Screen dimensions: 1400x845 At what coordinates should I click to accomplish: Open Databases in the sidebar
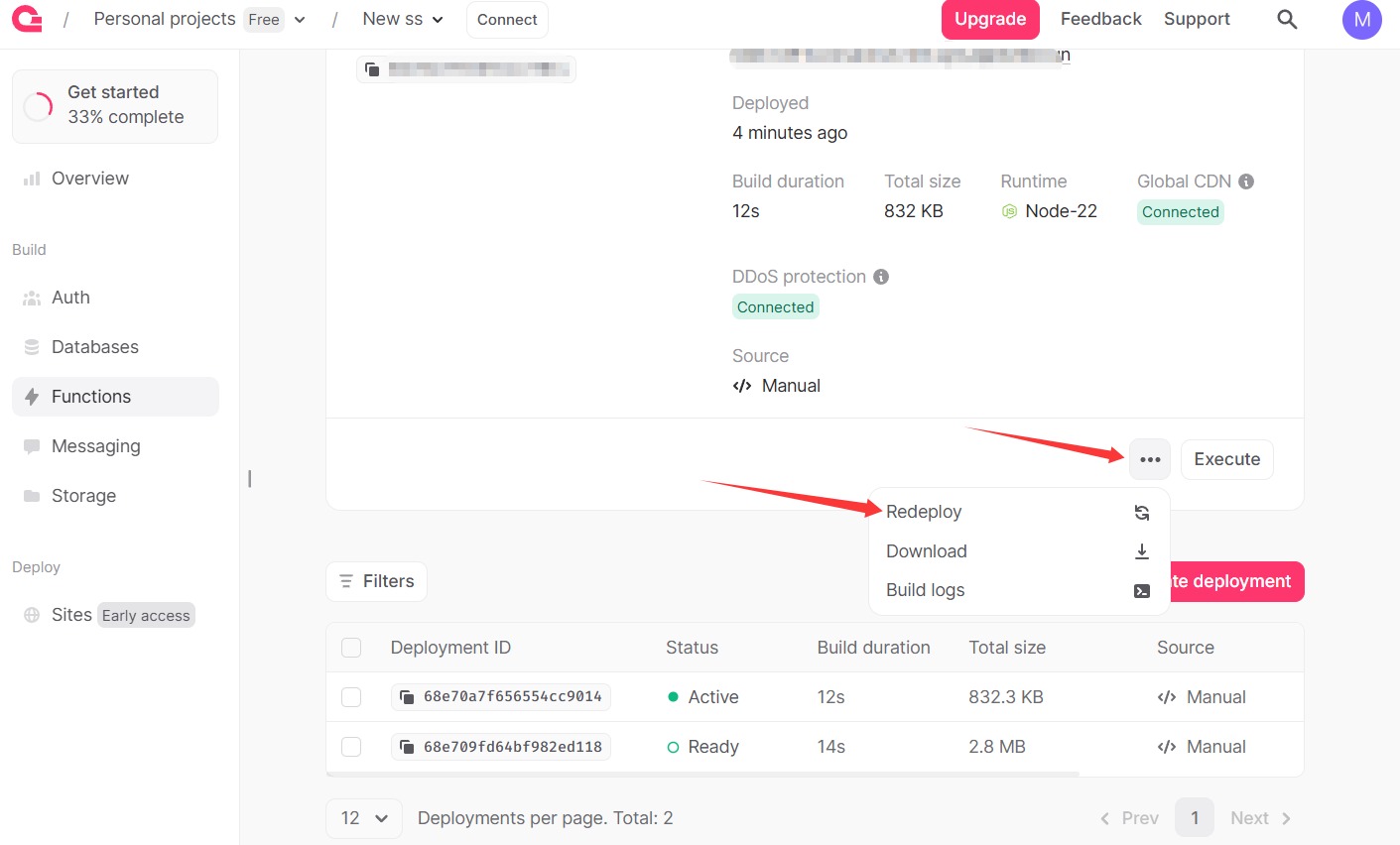(94, 347)
